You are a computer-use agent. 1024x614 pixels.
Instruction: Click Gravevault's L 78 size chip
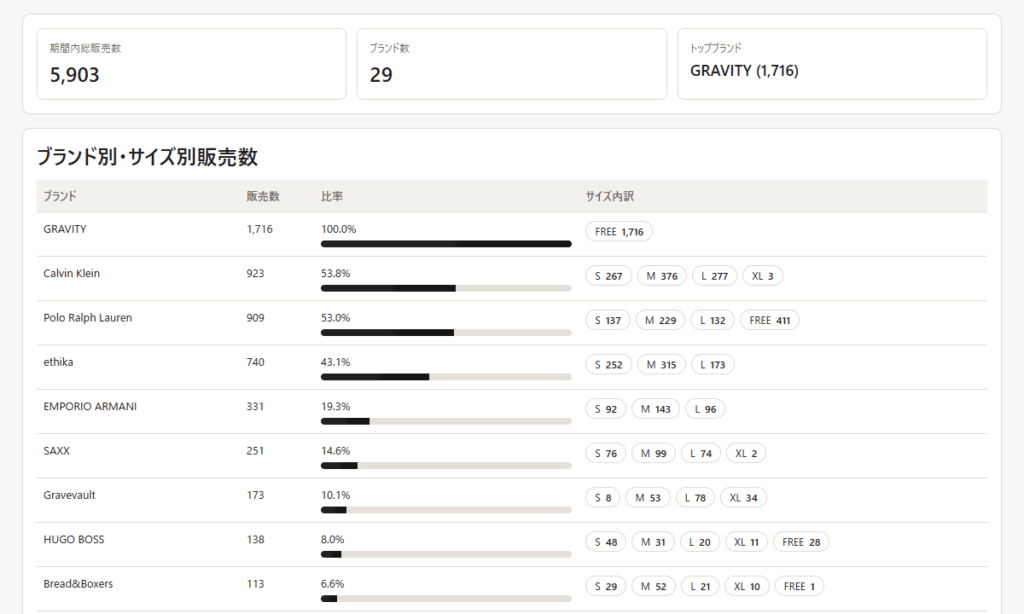pos(696,498)
